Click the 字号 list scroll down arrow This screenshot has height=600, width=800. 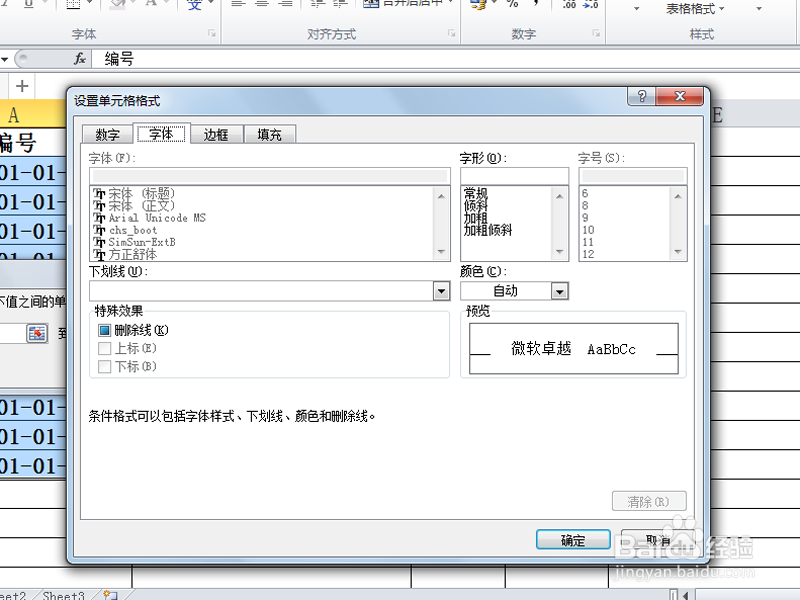[x=678, y=252]
